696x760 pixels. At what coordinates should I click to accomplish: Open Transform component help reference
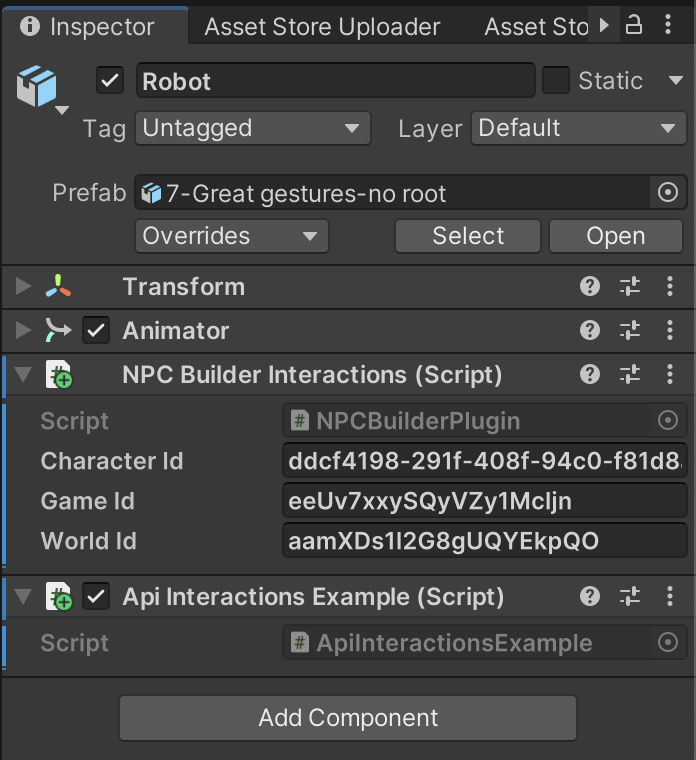pos(590,287)
